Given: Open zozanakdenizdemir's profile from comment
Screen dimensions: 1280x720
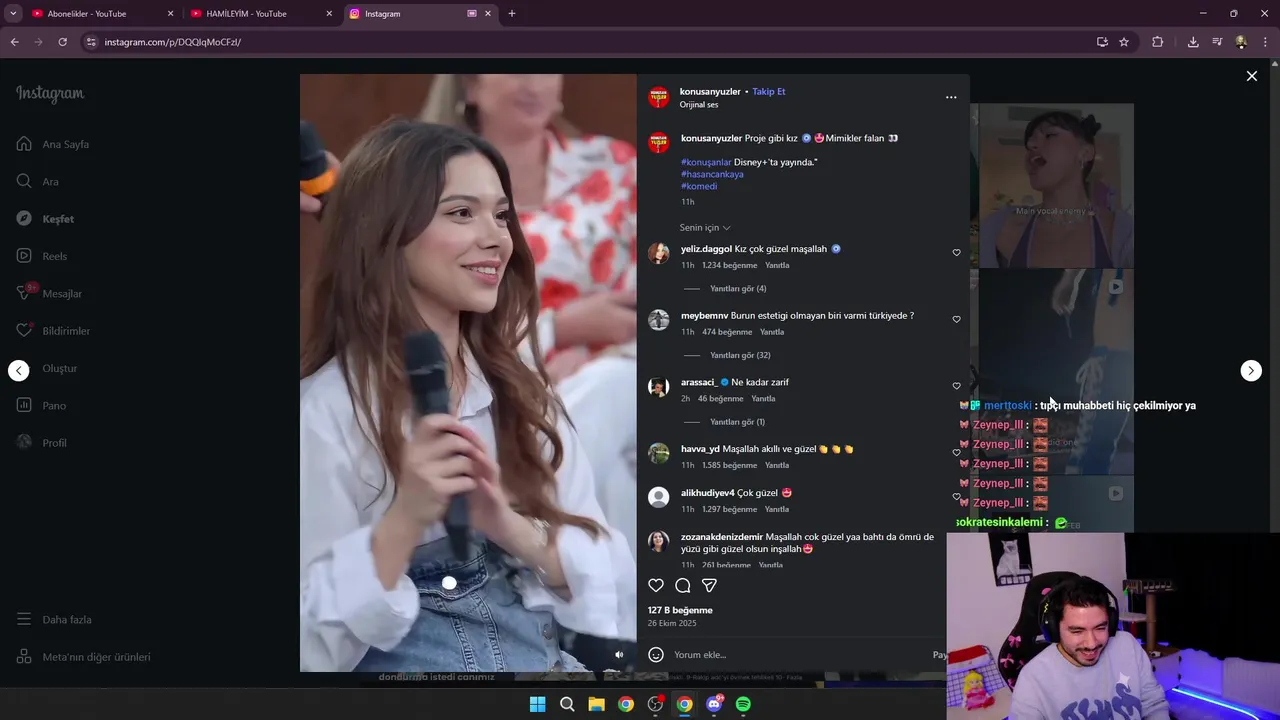Looking at the screenshot, I should (722, 537).
